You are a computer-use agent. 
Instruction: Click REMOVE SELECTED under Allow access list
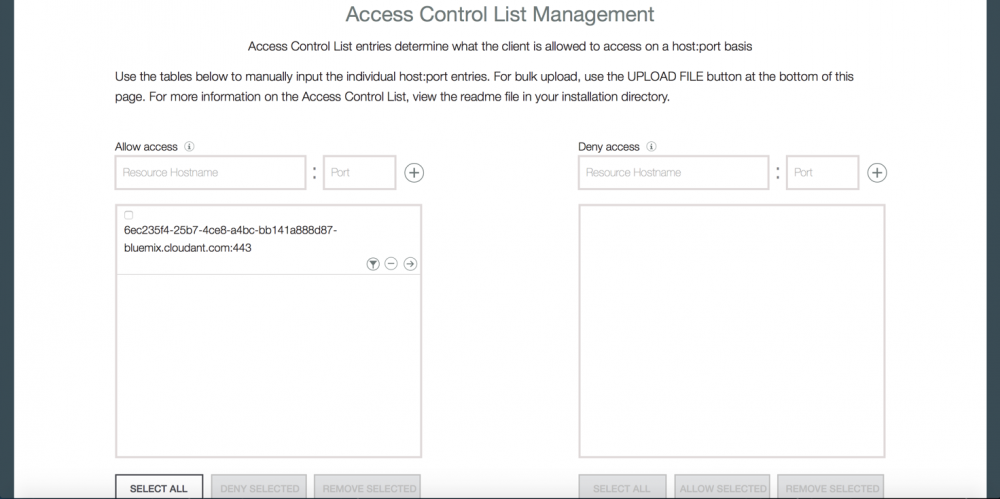point(367,488)
